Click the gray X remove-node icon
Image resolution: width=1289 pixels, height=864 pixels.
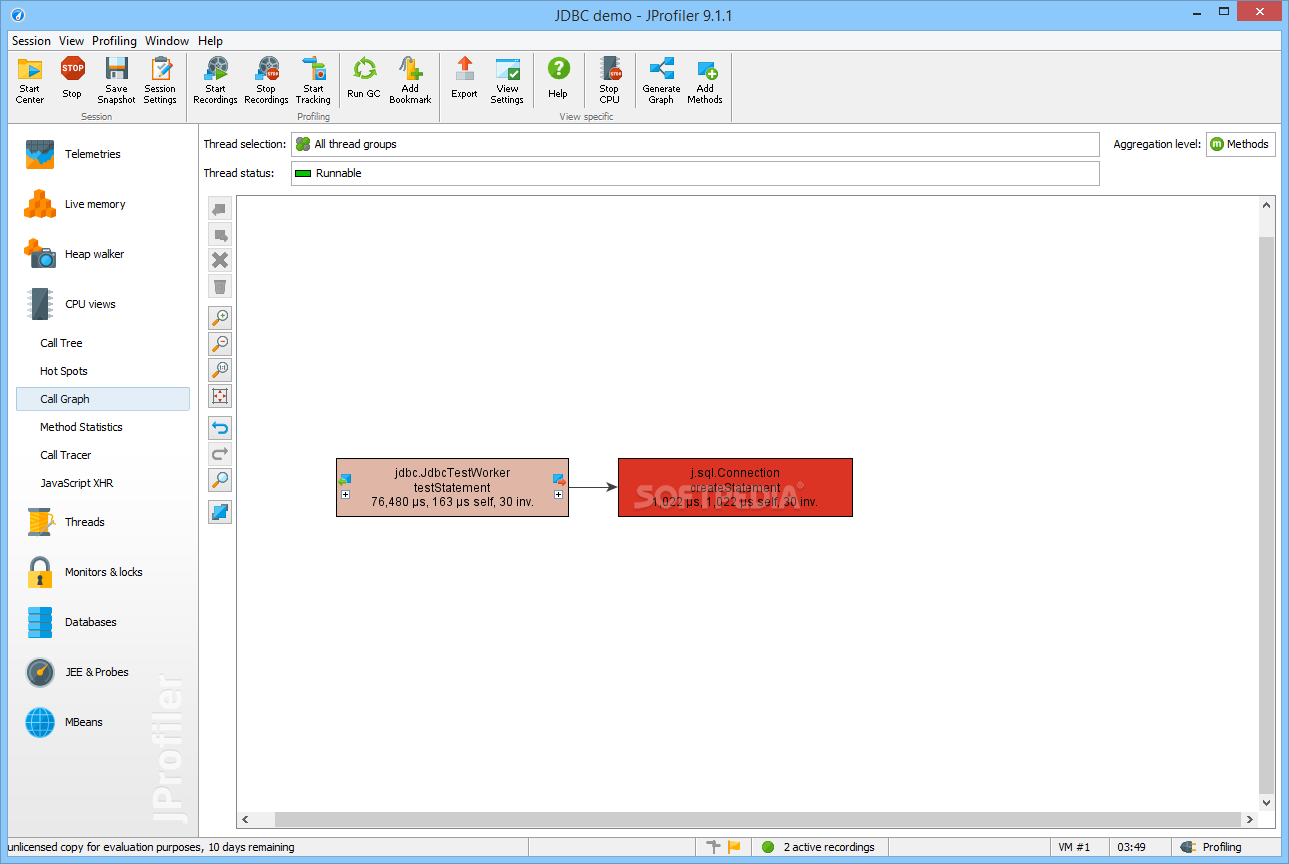coord(220,260)
